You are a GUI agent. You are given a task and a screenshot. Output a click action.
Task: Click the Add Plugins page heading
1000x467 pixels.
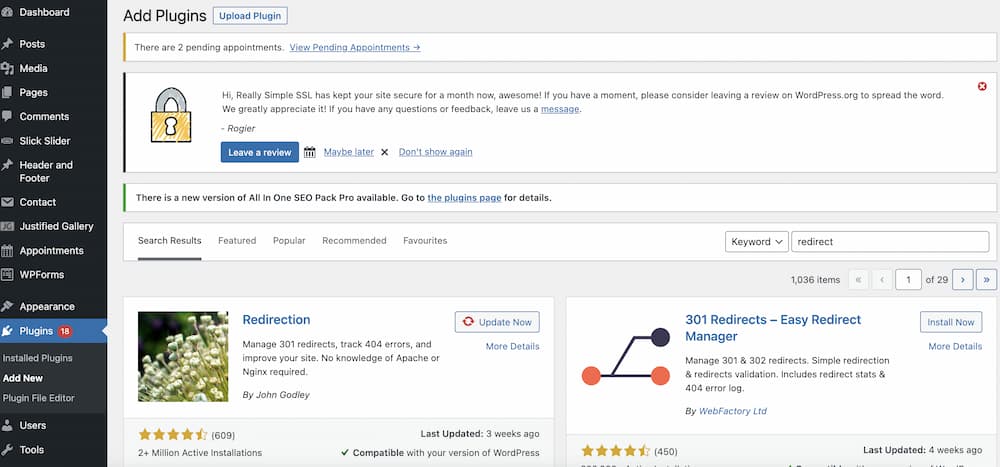[x=165, y=16]
